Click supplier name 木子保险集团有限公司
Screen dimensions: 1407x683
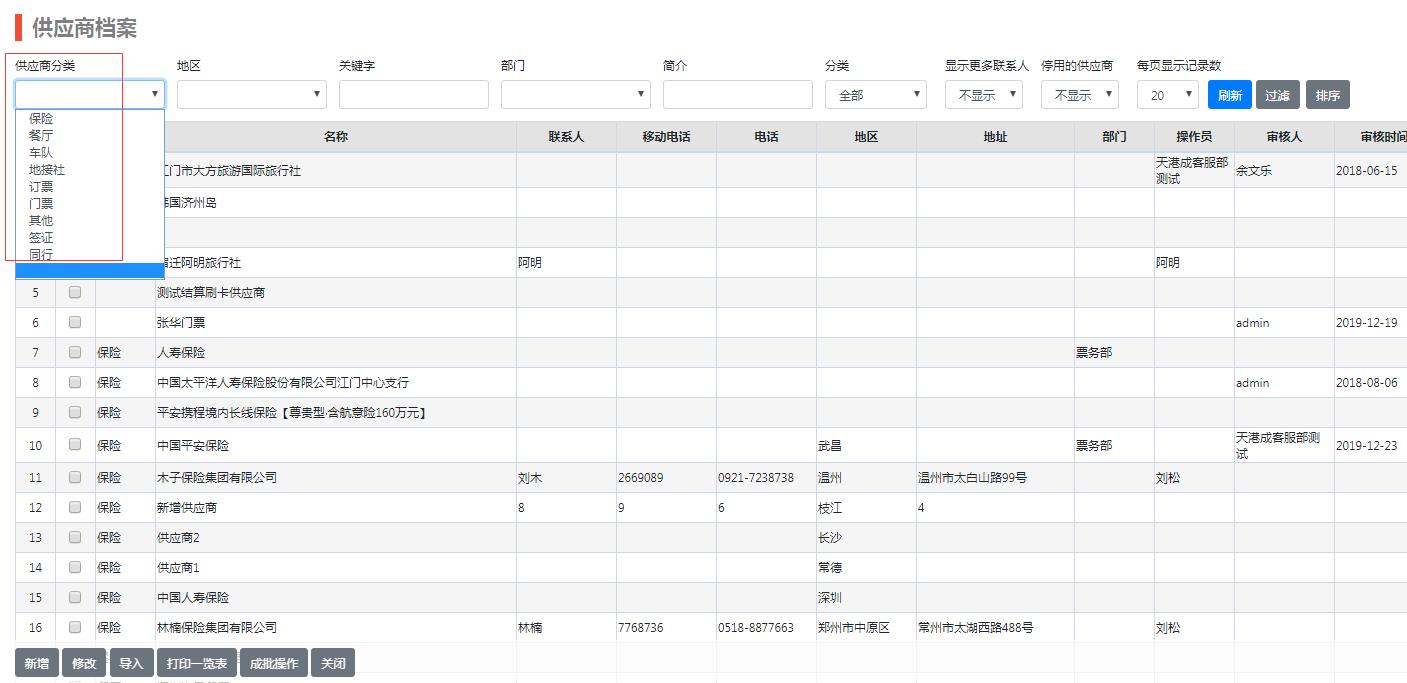(217, 478)
